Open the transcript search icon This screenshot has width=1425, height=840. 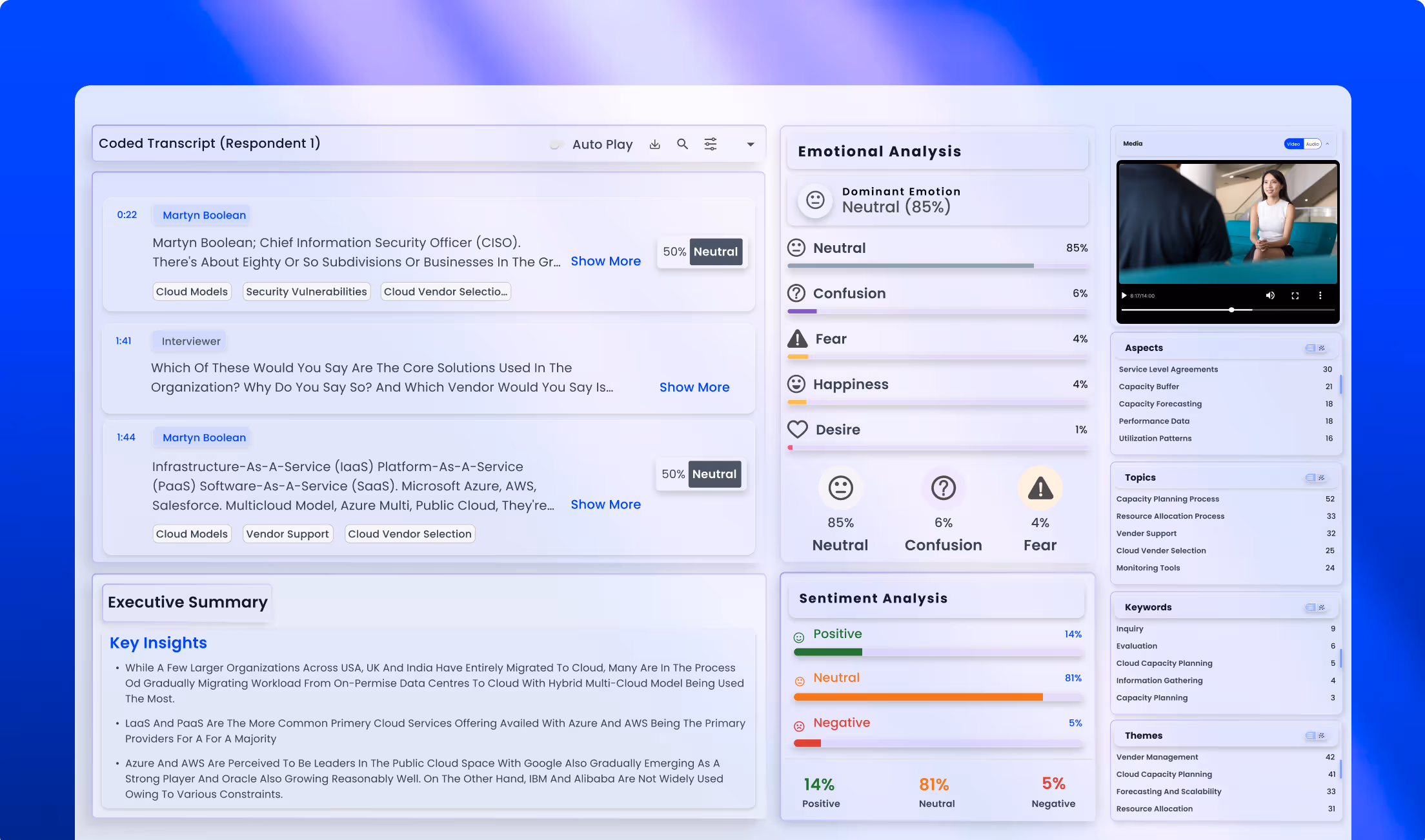click(682, 145)
